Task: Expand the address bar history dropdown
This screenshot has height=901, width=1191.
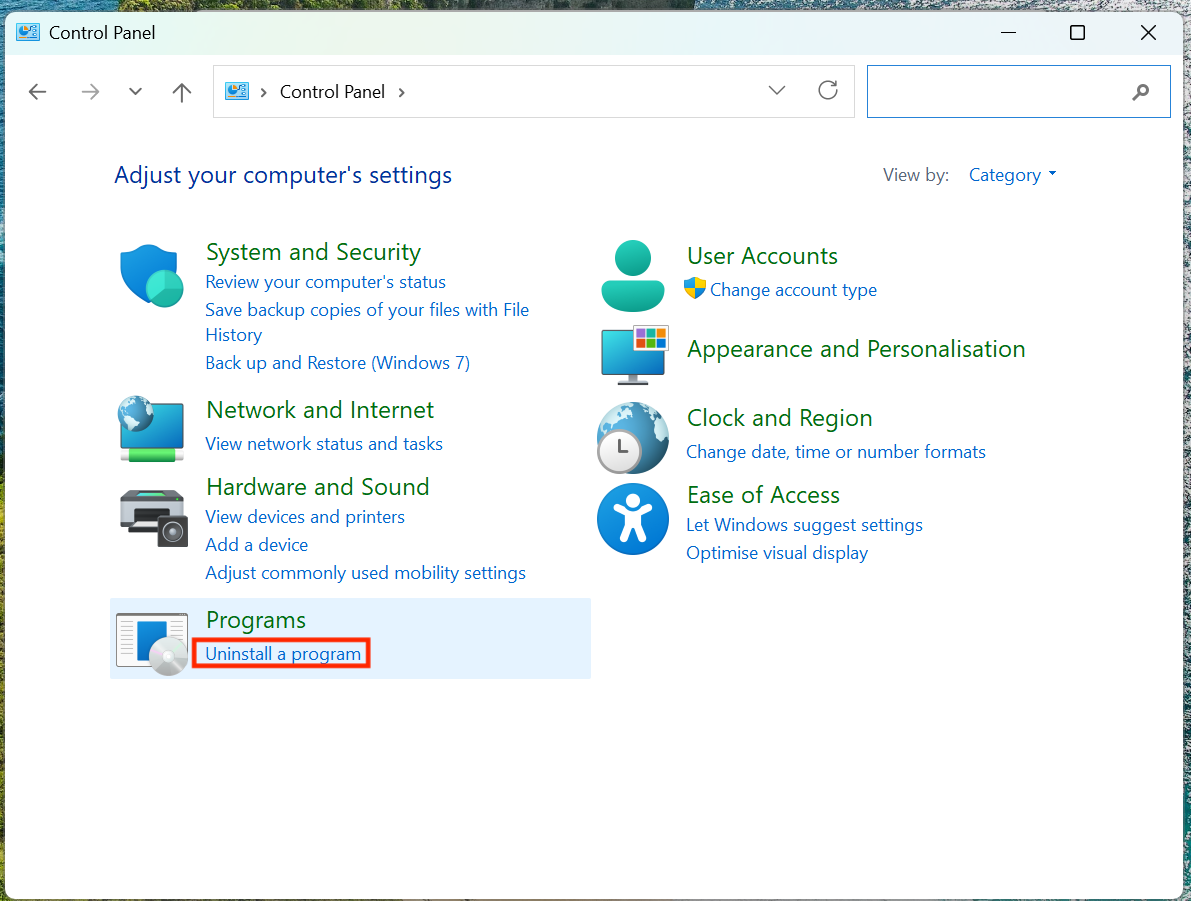Action: pos(777,90)
